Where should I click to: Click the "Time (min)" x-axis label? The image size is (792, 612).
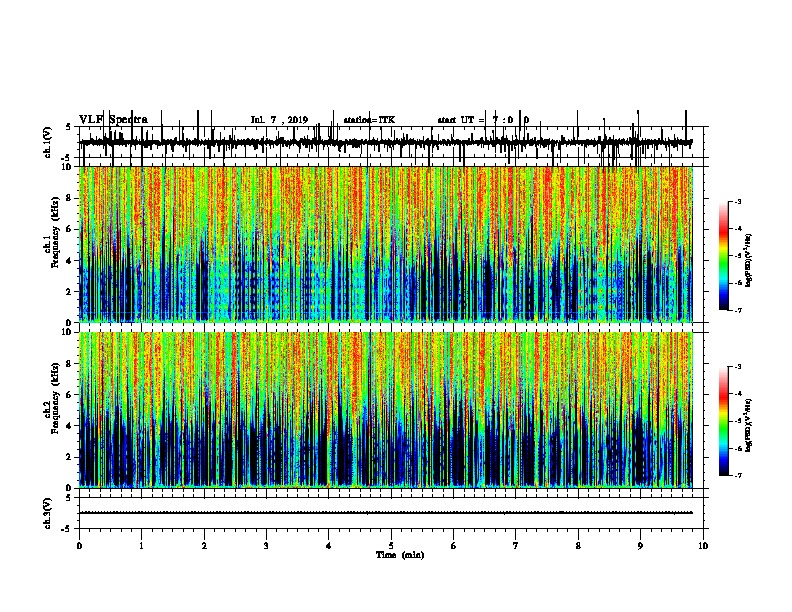(x=400, y=555)
